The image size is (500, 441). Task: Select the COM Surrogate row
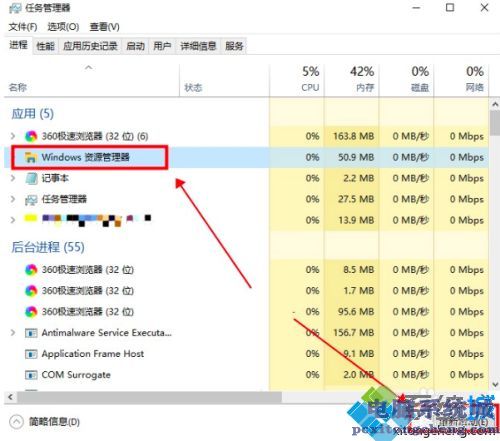[x=246, y=375]
